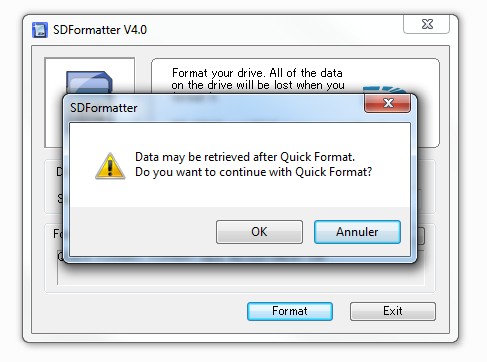Click the format option text area below dialog
Viewport: 487px width, 362px height.
(241, 274)
